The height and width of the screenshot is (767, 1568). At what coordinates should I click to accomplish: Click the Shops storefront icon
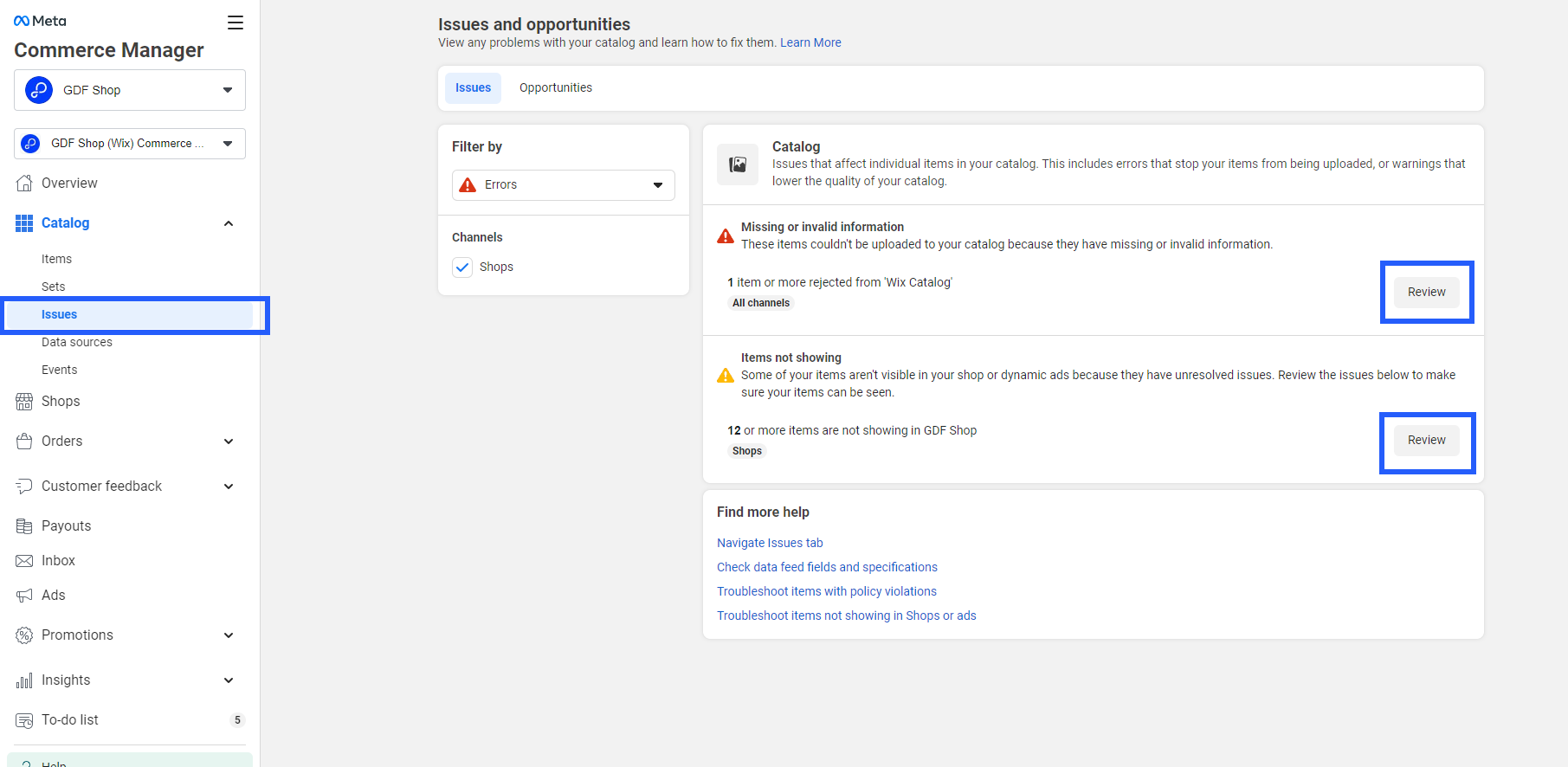point(24,402)
